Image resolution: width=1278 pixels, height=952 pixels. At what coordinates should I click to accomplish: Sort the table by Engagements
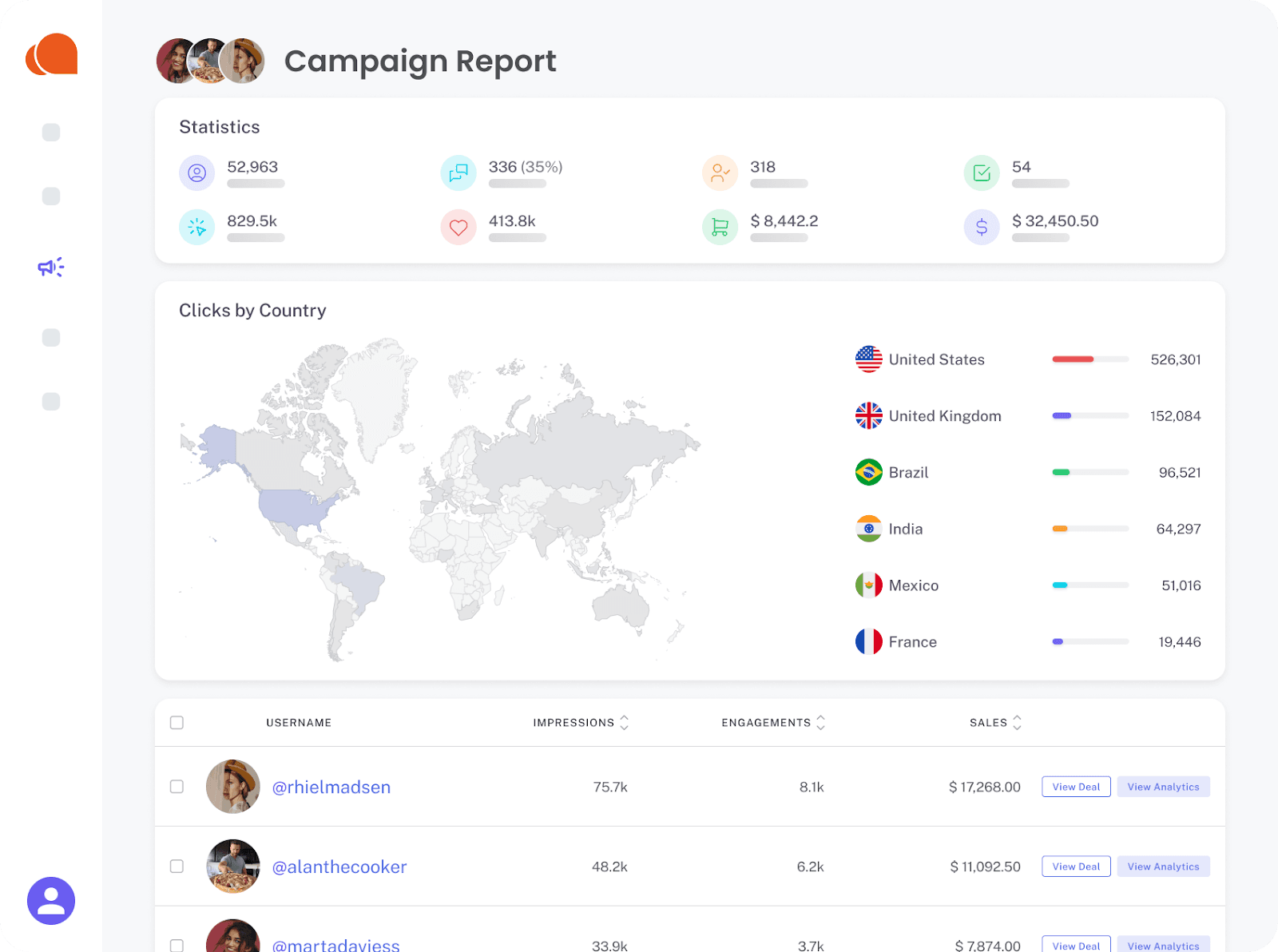pos(822,722)
